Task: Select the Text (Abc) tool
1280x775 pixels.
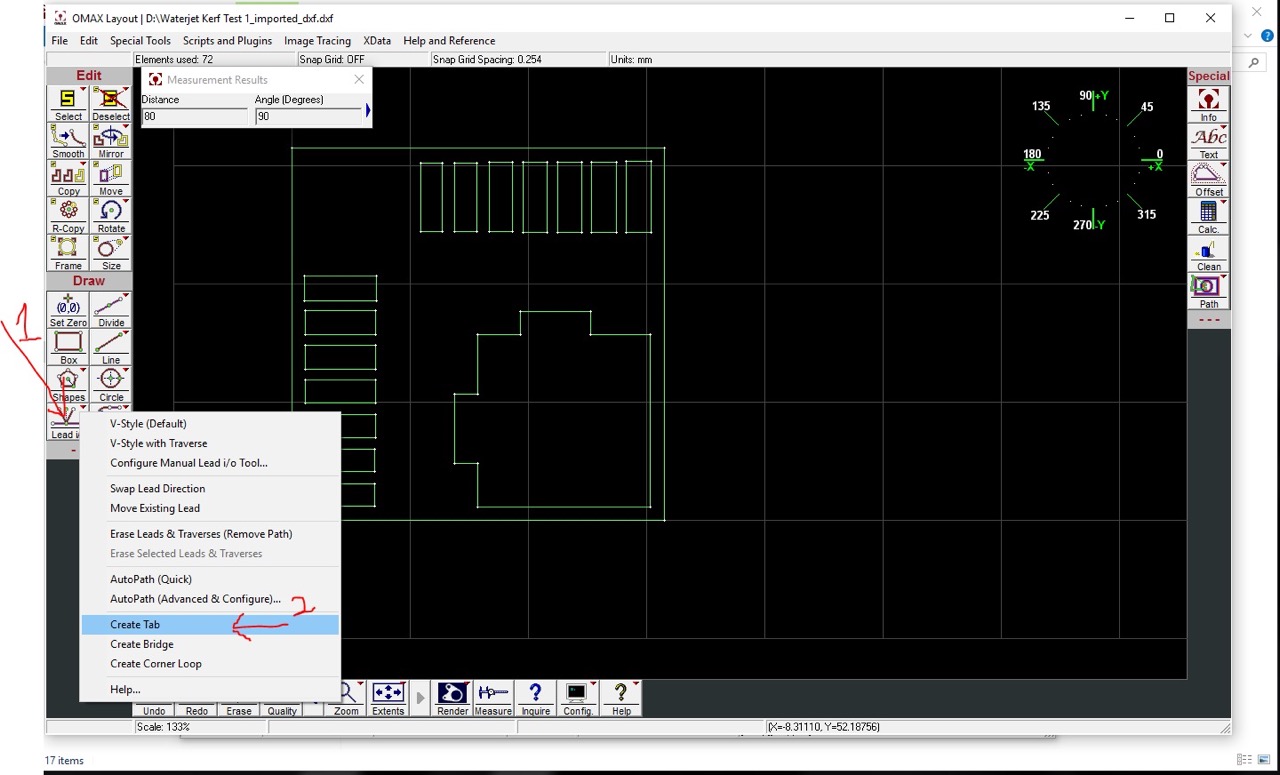Action: tap(1208, 142)
